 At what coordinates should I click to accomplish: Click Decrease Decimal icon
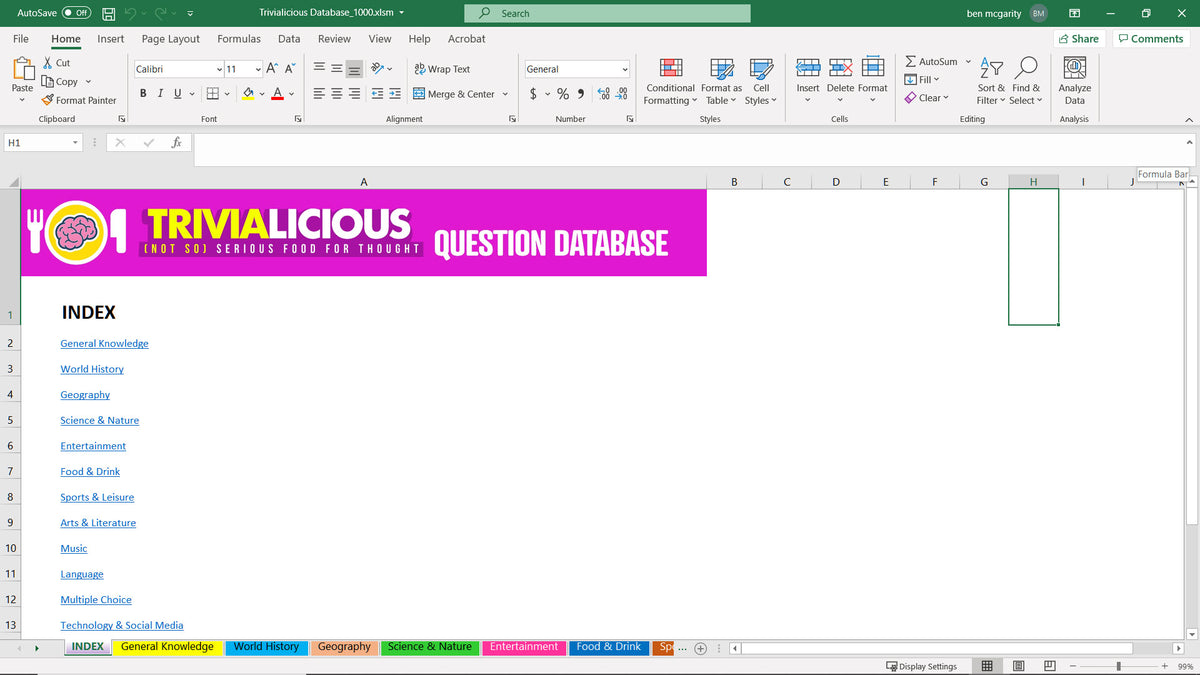coord(621,93)
